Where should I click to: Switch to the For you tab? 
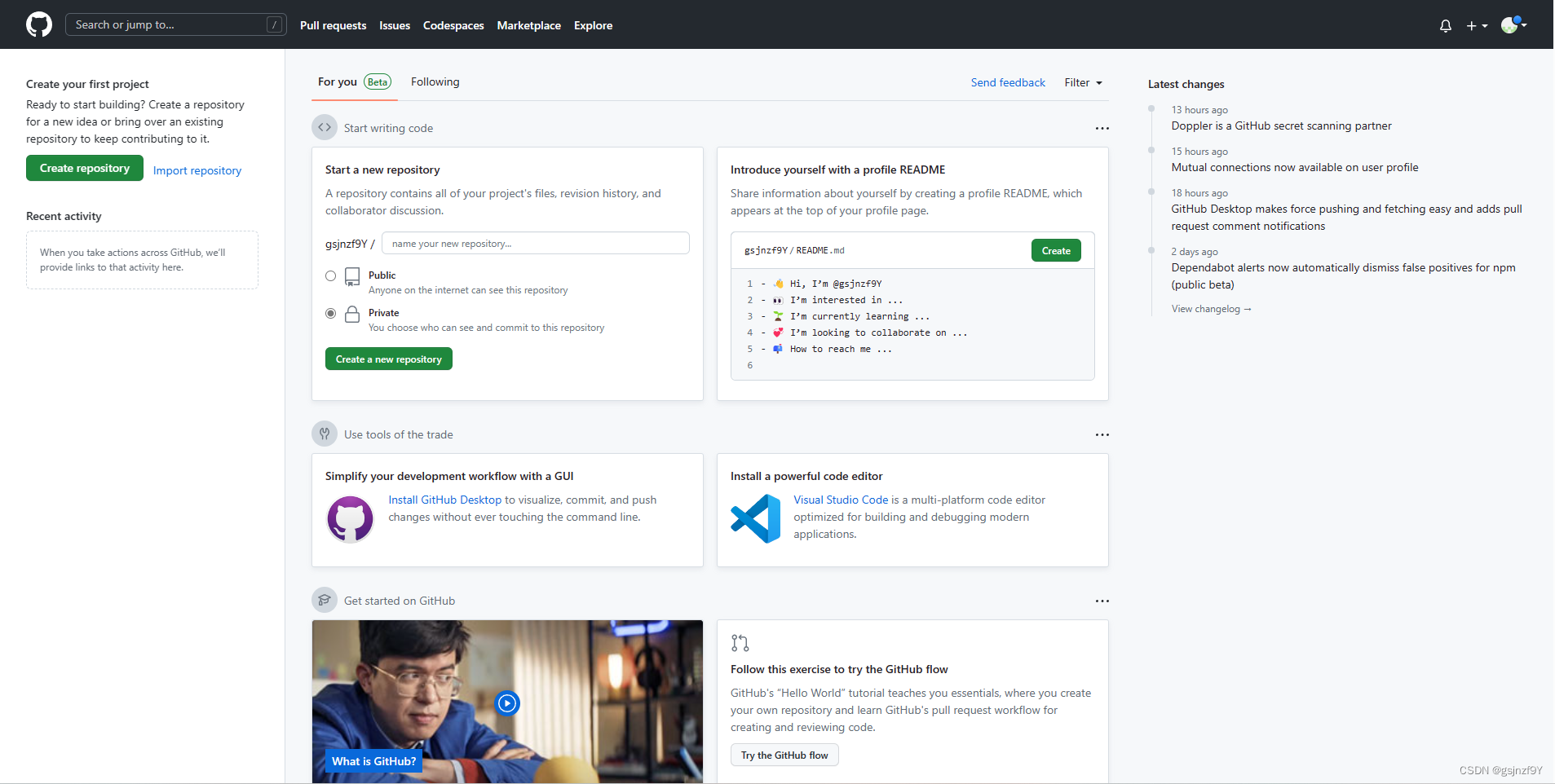click(354, 81)
